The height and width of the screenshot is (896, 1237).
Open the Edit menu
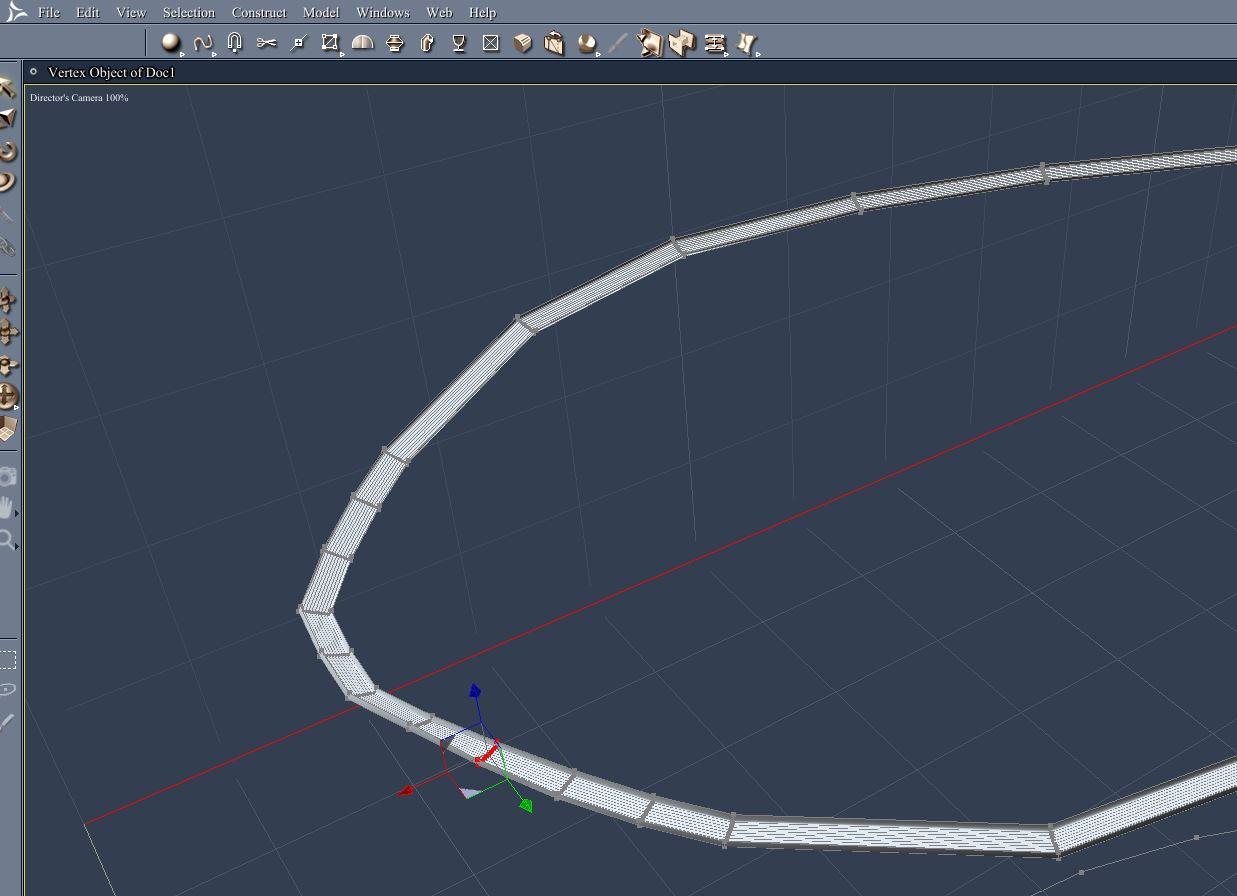click(88, 12)
